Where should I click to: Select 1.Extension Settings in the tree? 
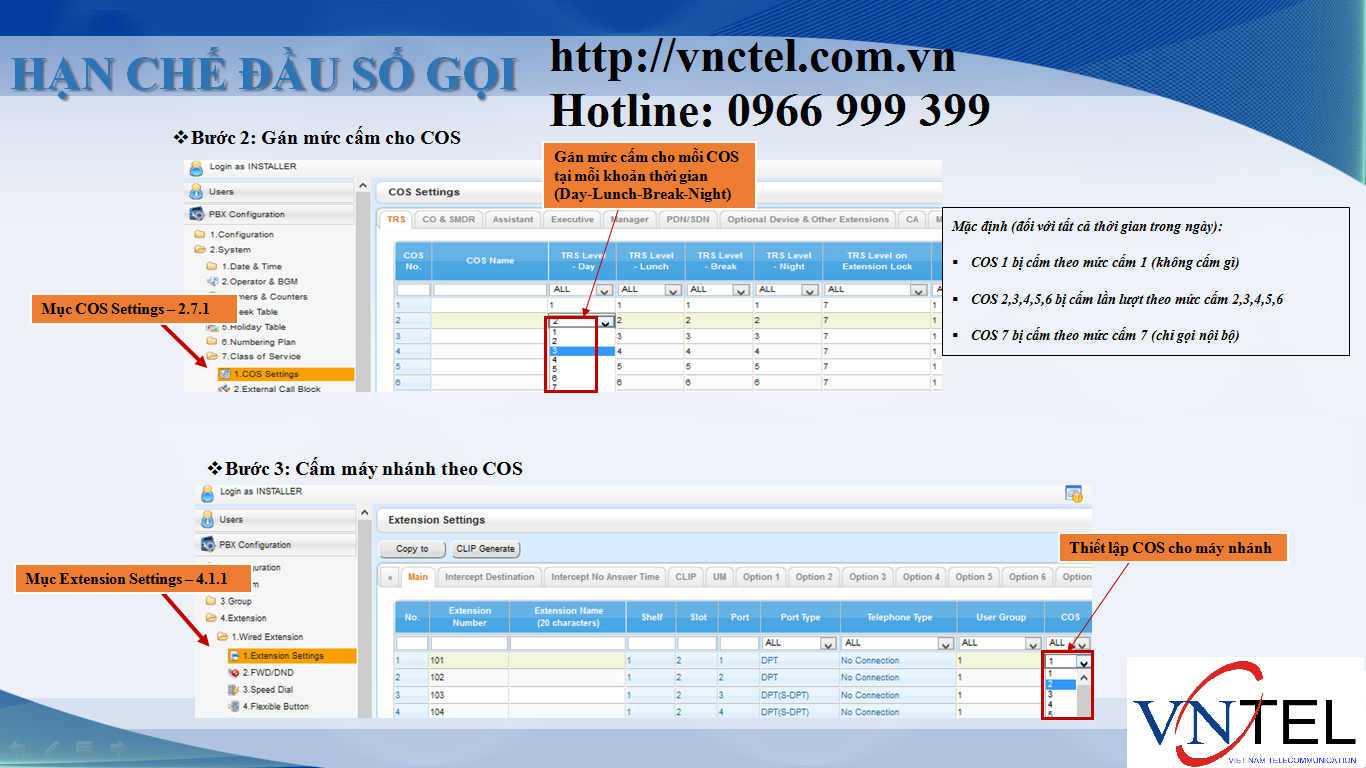click(x=282, y=656)
